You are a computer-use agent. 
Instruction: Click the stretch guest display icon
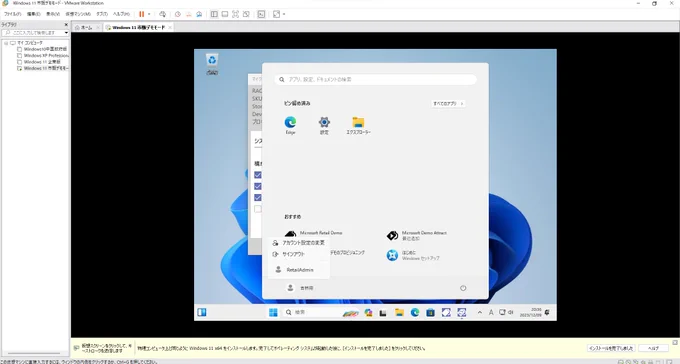click(276, 14)
